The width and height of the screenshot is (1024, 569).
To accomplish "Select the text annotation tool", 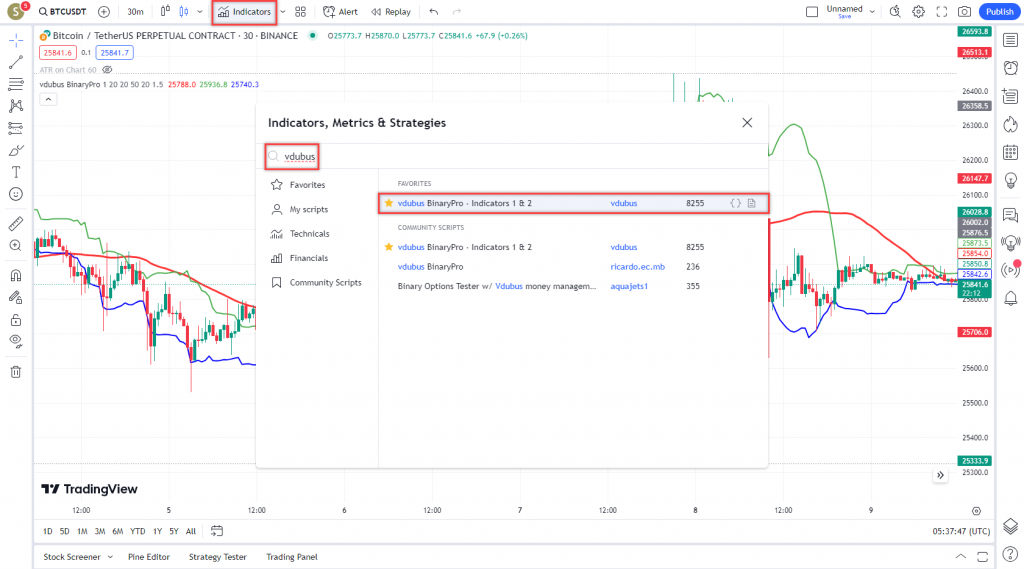I will coord(16,172).
